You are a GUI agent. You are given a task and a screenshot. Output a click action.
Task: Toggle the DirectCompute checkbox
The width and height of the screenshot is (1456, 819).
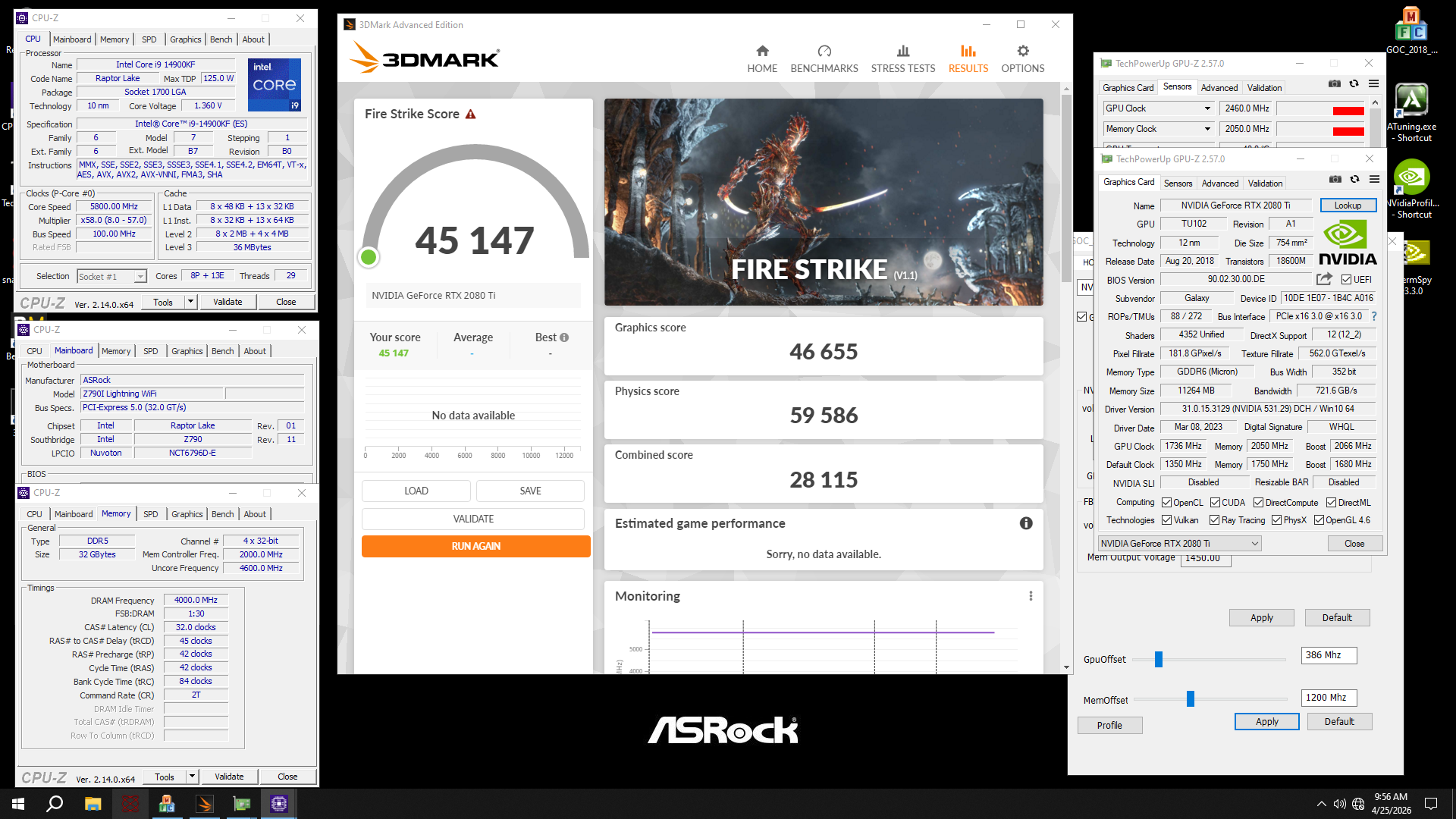(1258, 503)
